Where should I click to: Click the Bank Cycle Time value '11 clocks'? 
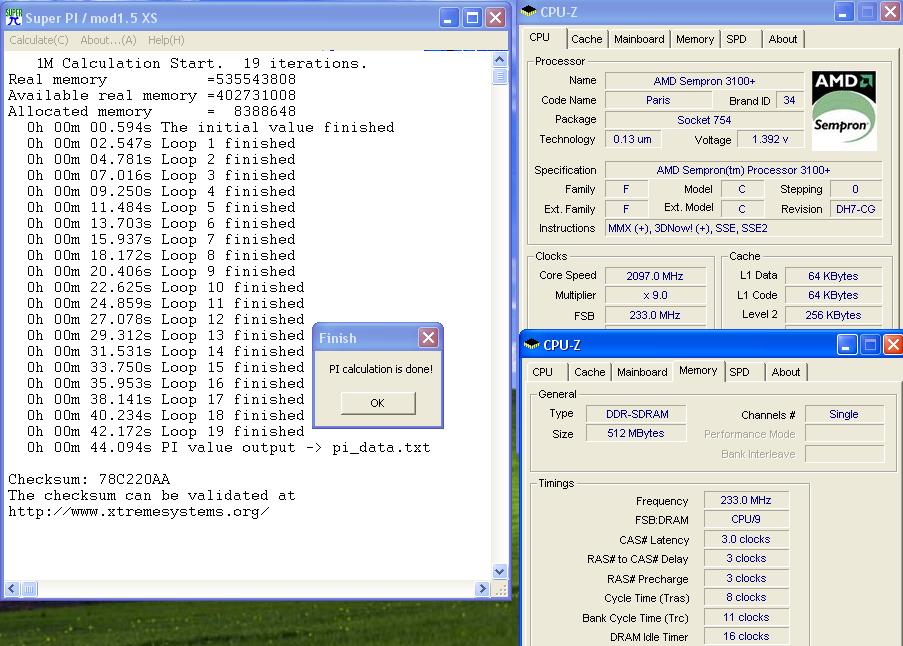746,617
